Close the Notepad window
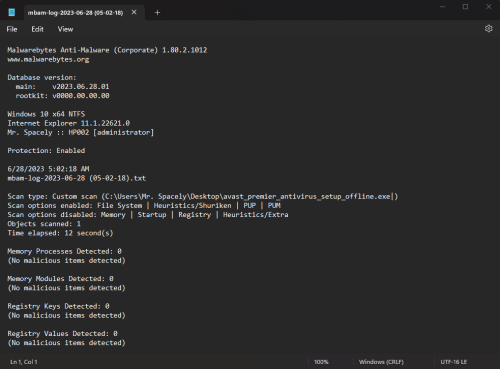The image size is (500, 369). coord(489,7)
